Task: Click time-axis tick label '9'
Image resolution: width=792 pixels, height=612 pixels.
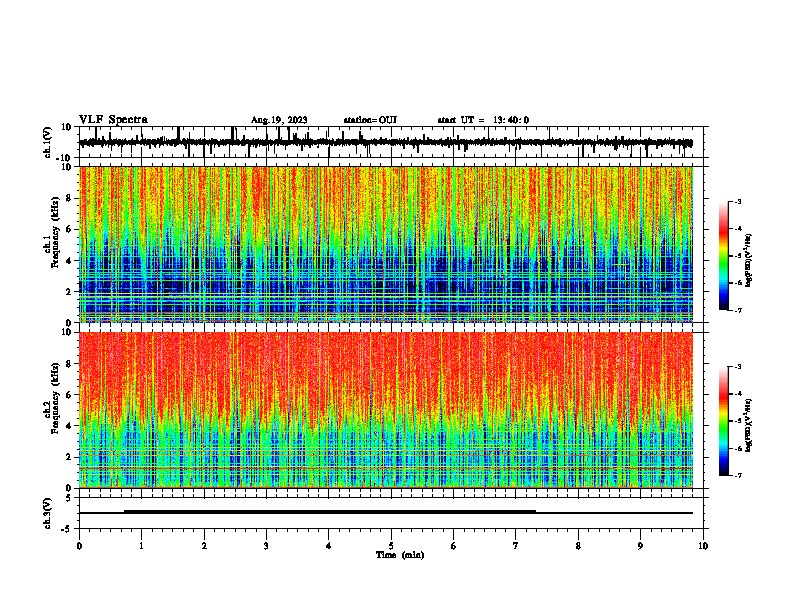Action: click(x=640, y=546)
